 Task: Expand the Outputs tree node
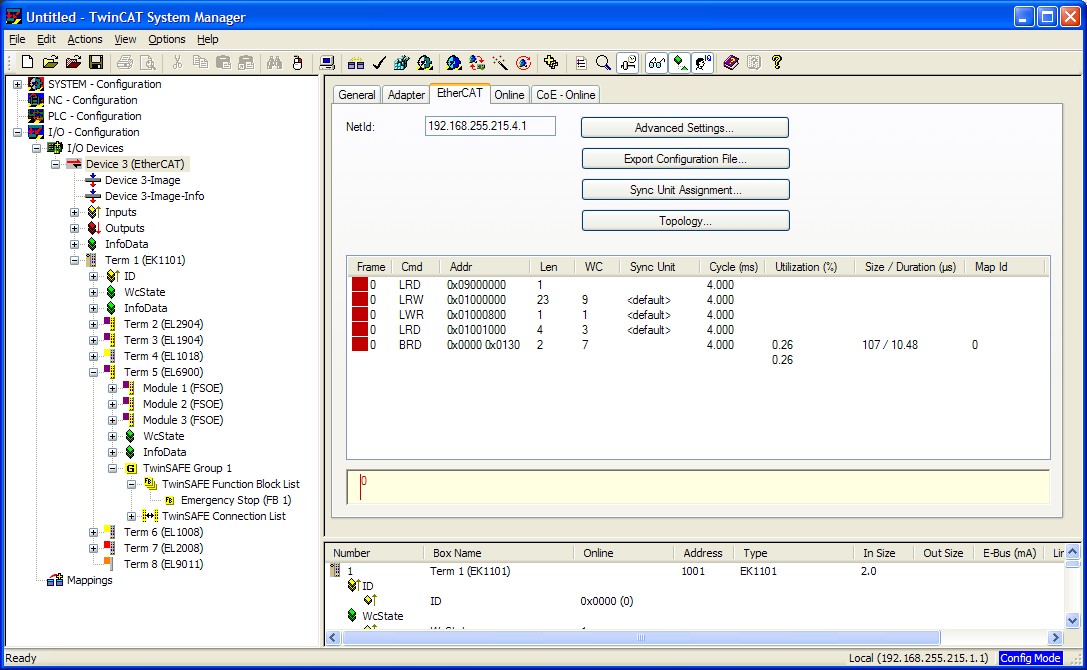pos(74,228)
